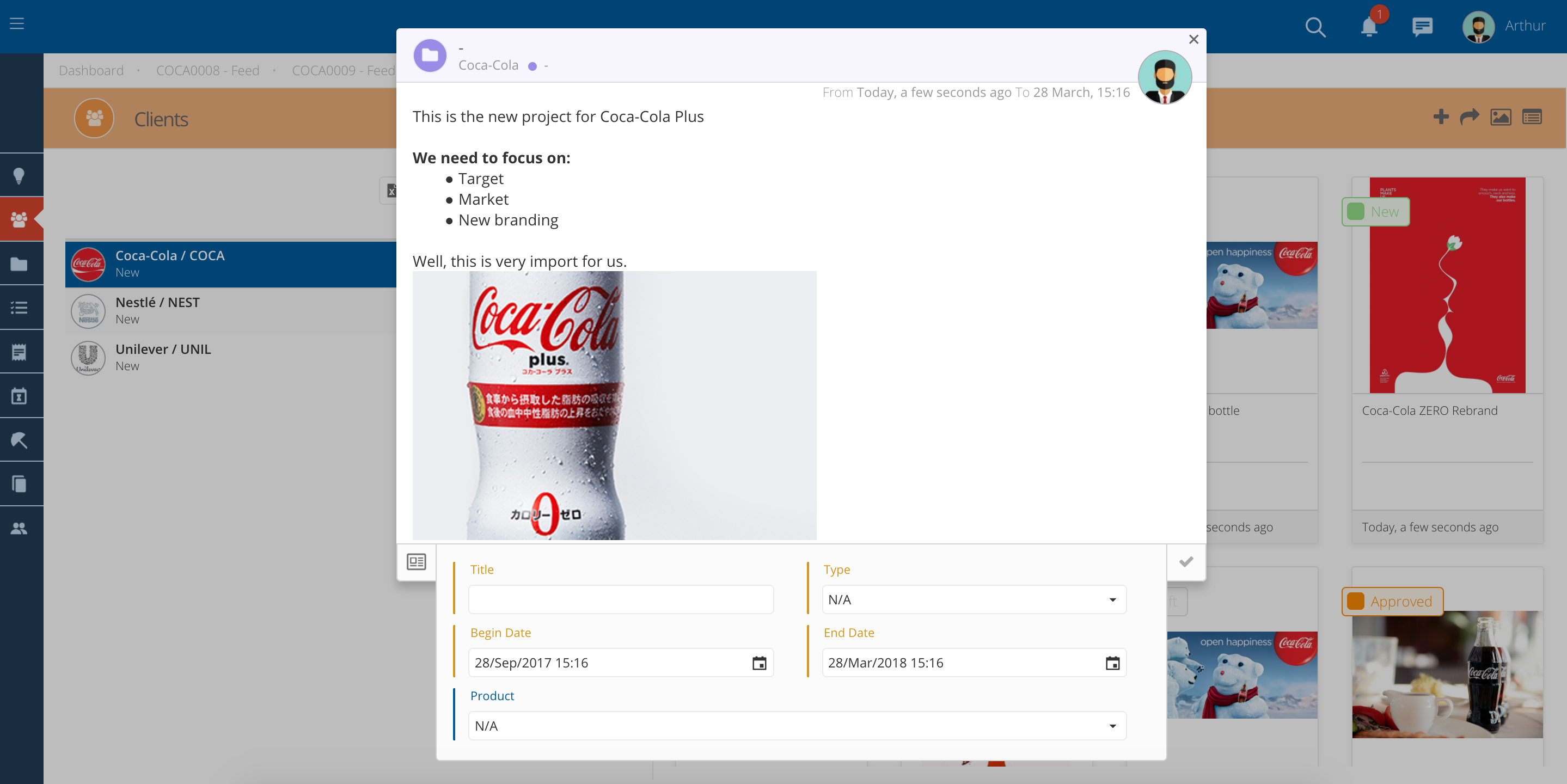Select the umbrella icon in sidebar
The height and width of the screenshot is (784, 1567).
point(20,439)
